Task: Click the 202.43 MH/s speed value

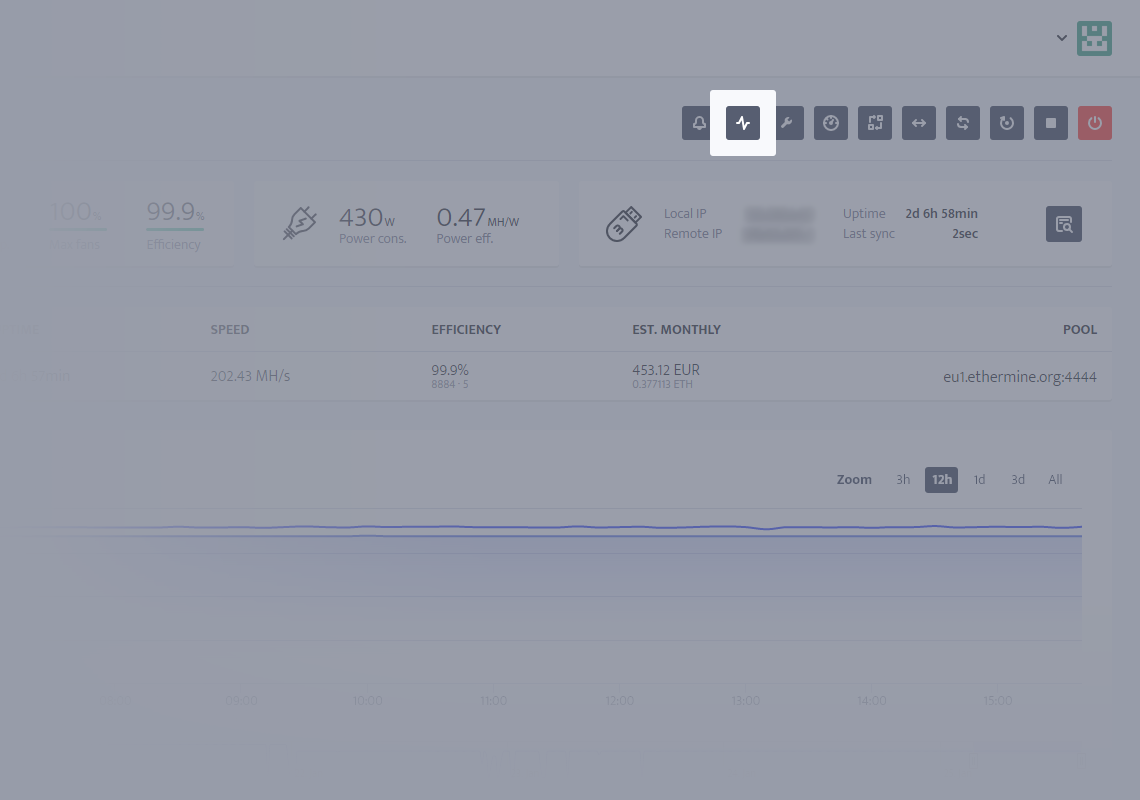Action: [250, 376]
